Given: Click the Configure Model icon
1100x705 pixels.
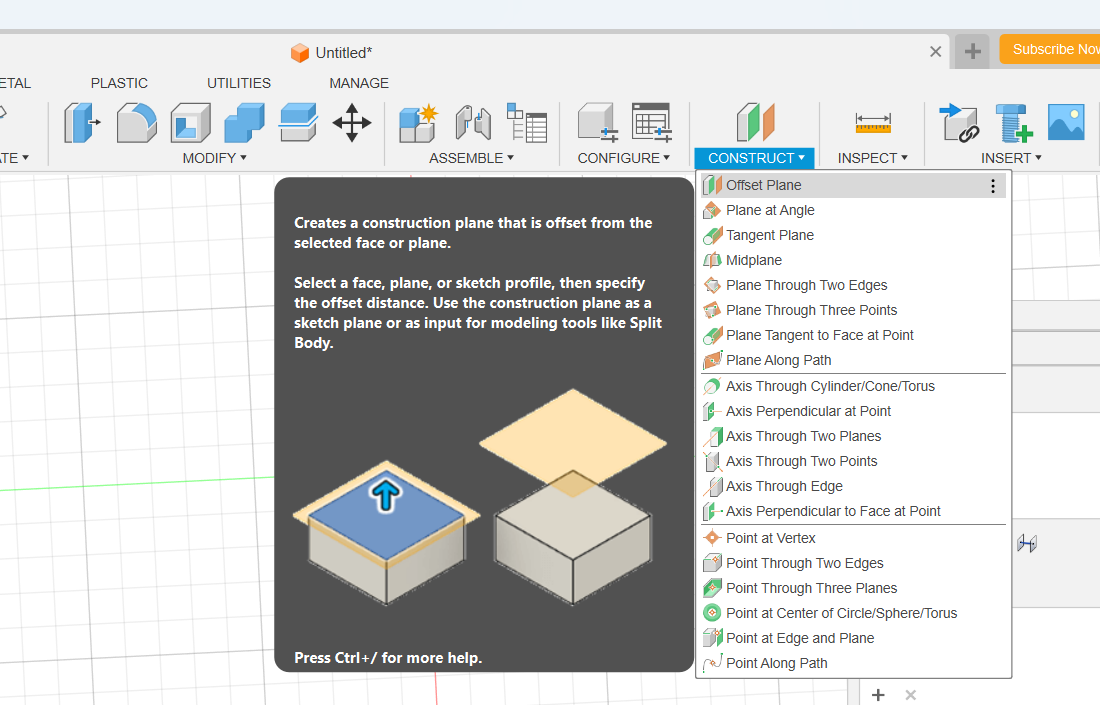Looking at the screenshot, I should pos(598,123).
